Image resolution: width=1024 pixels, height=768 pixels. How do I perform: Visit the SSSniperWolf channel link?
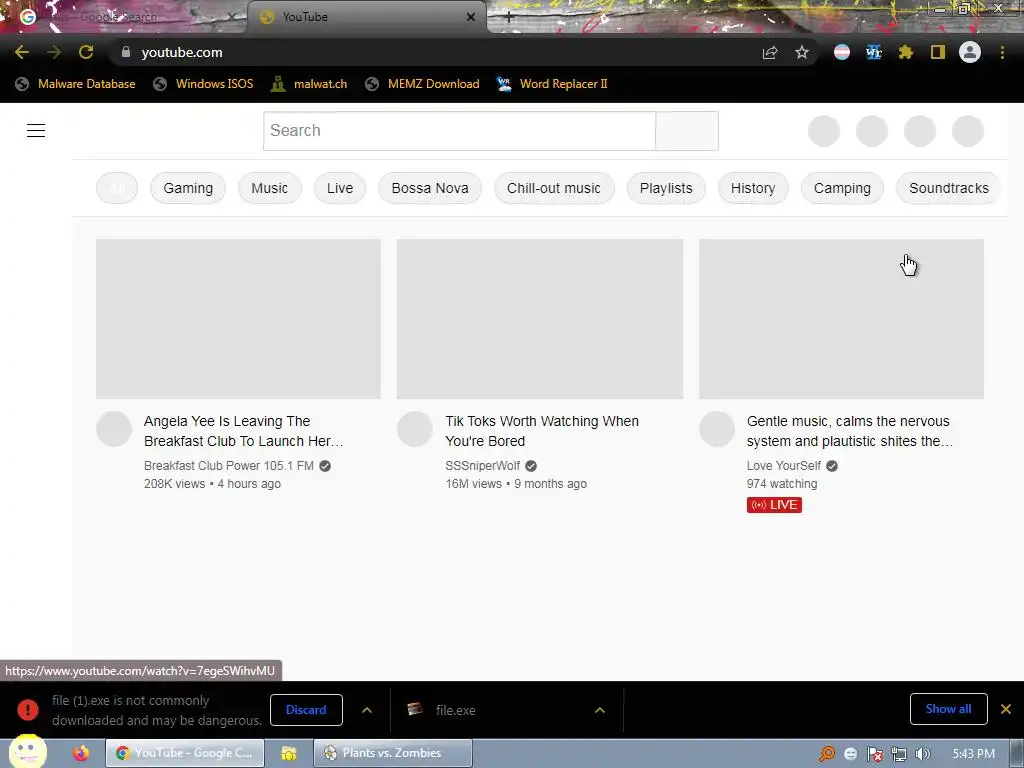point(483,466)
